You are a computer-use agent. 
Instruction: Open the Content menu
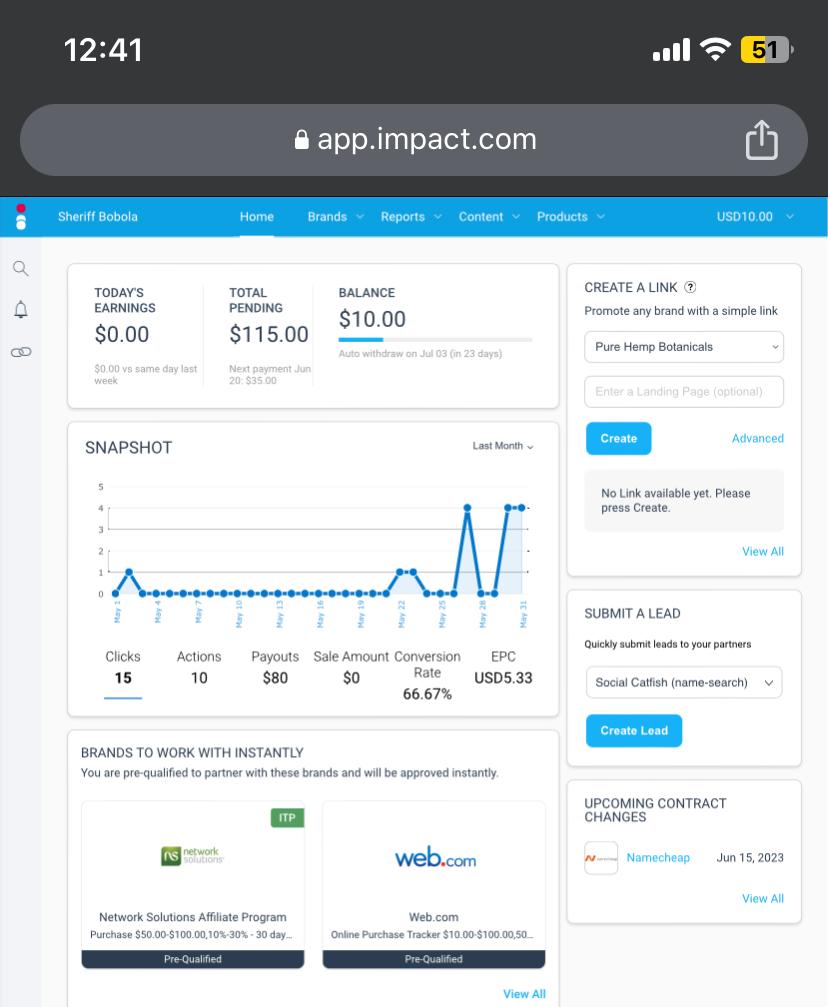click(x=489, y=217)
